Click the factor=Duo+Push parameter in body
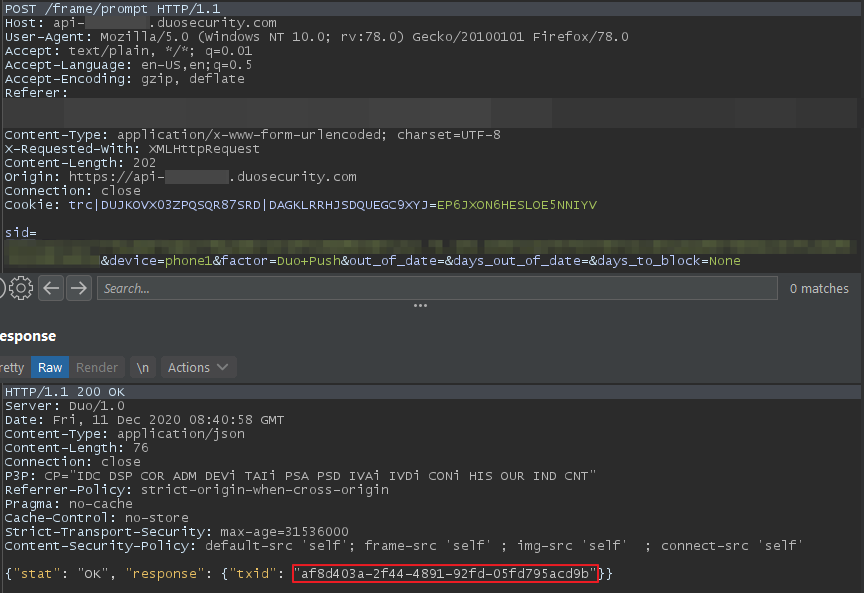Screen dimensions: 864x593 [x=281, y=261]
